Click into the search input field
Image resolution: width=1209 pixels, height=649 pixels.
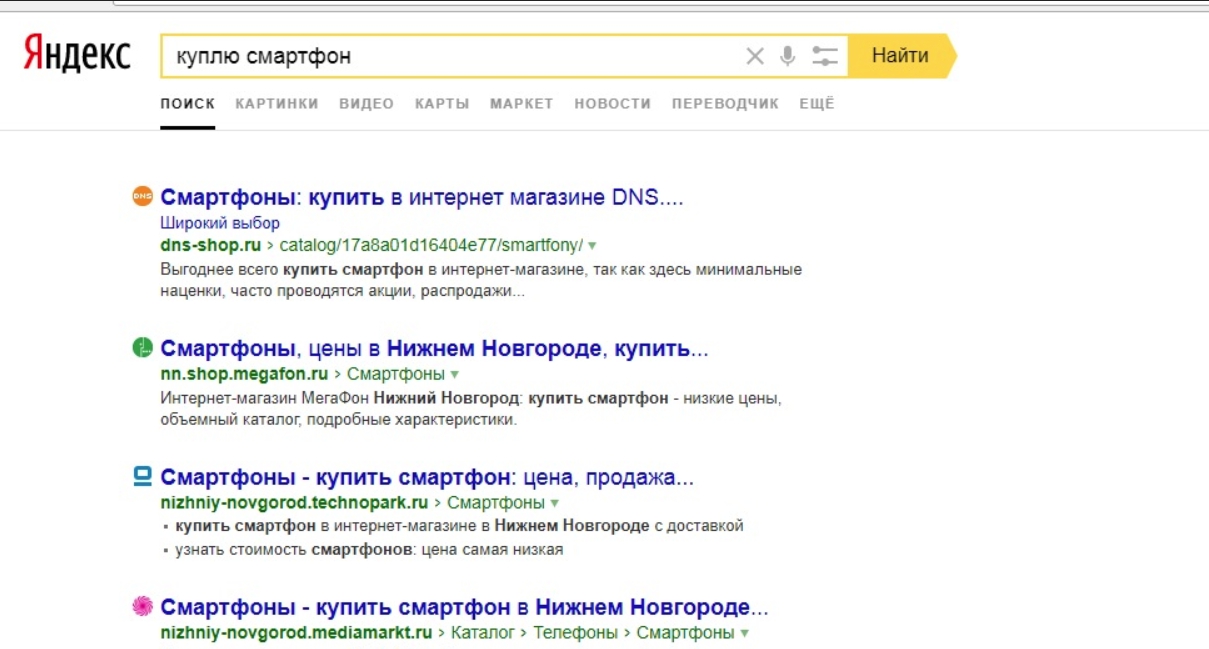[x=450, y=56]
